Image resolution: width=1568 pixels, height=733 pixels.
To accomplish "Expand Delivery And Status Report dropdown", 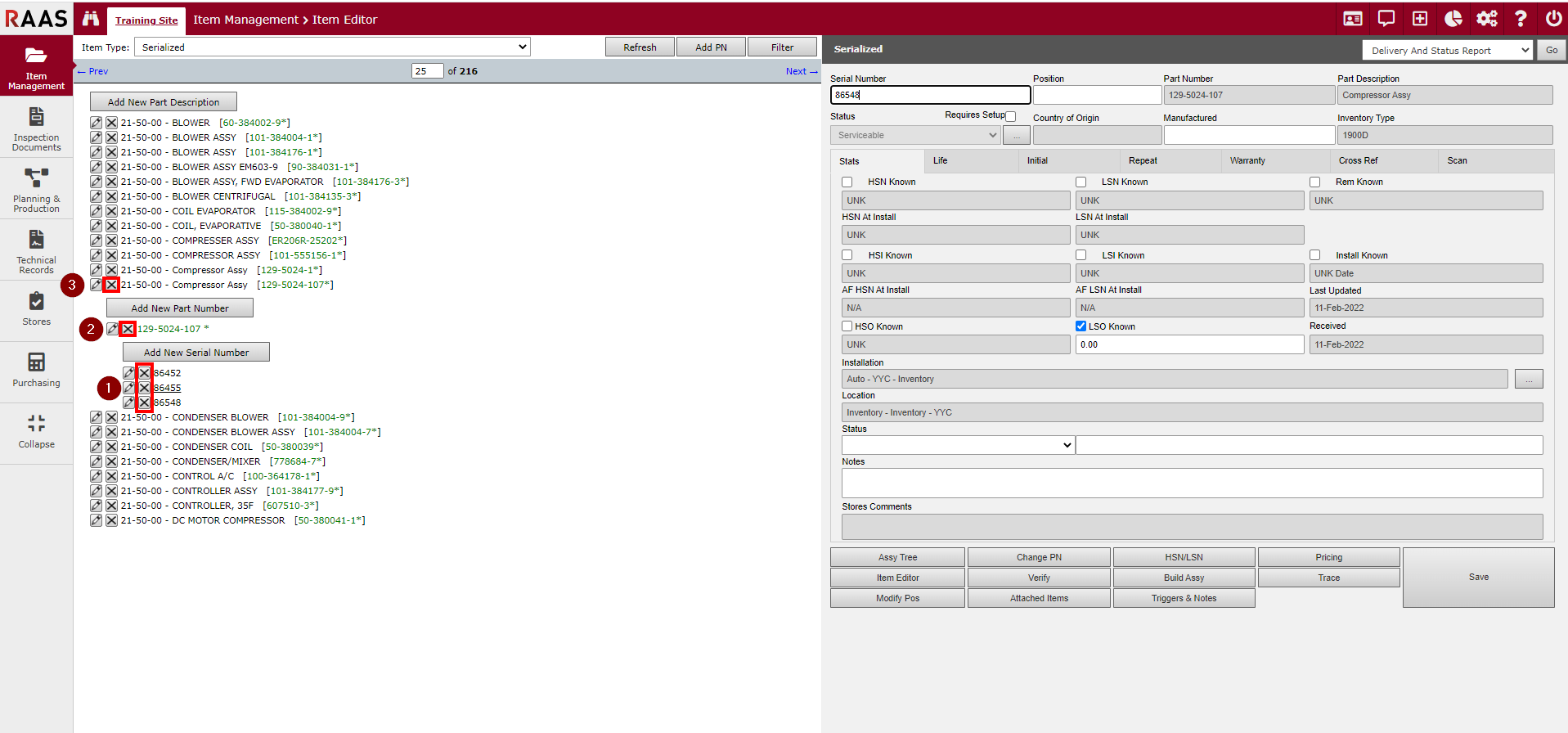I will pos(1446,51).
